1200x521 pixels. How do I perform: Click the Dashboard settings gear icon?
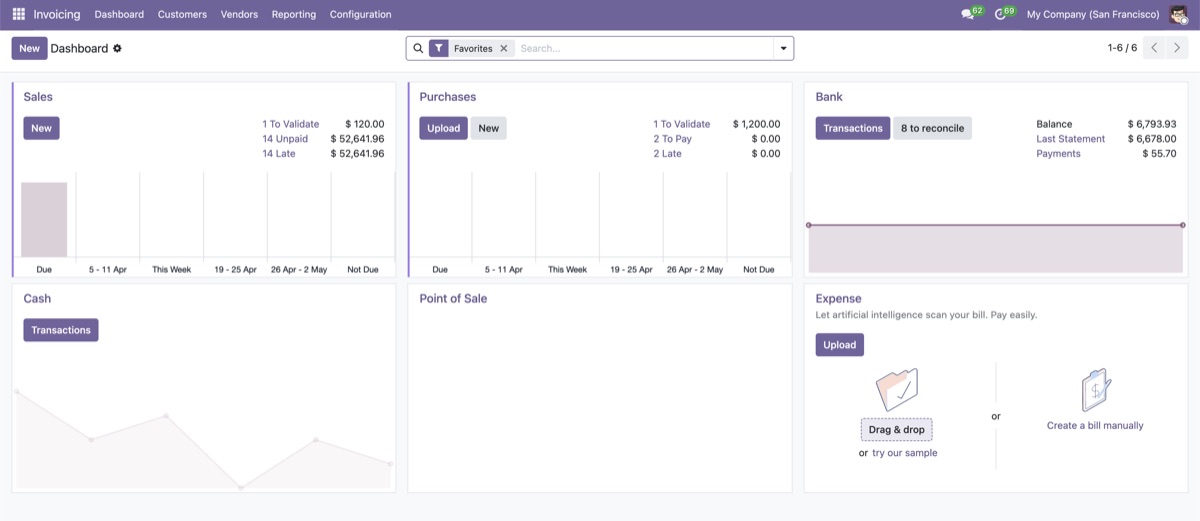coord(117,48)
